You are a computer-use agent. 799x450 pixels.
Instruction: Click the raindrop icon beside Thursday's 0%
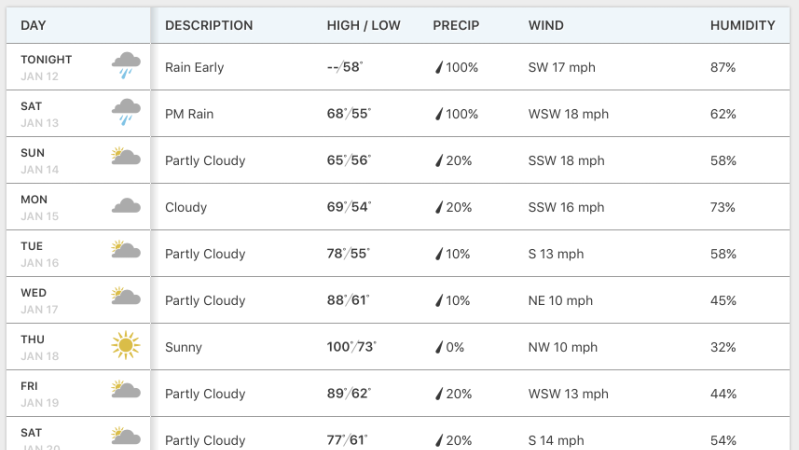tap(439, 347)
